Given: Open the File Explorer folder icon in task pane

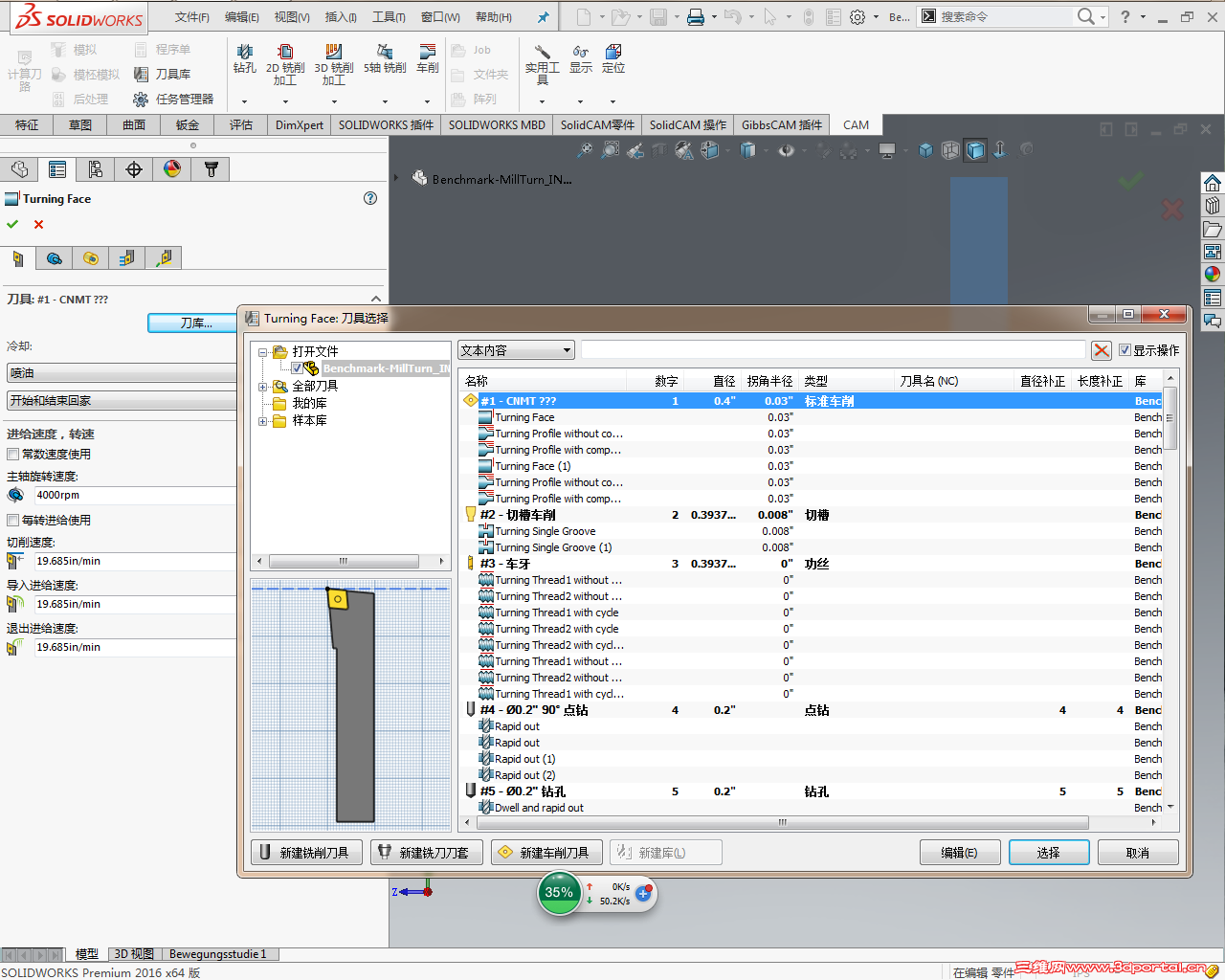Looking at the screenshot, I should [x=1213, y=229].
